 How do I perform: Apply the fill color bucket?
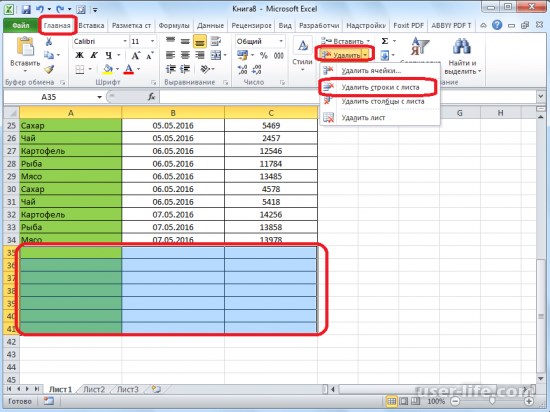108,69
